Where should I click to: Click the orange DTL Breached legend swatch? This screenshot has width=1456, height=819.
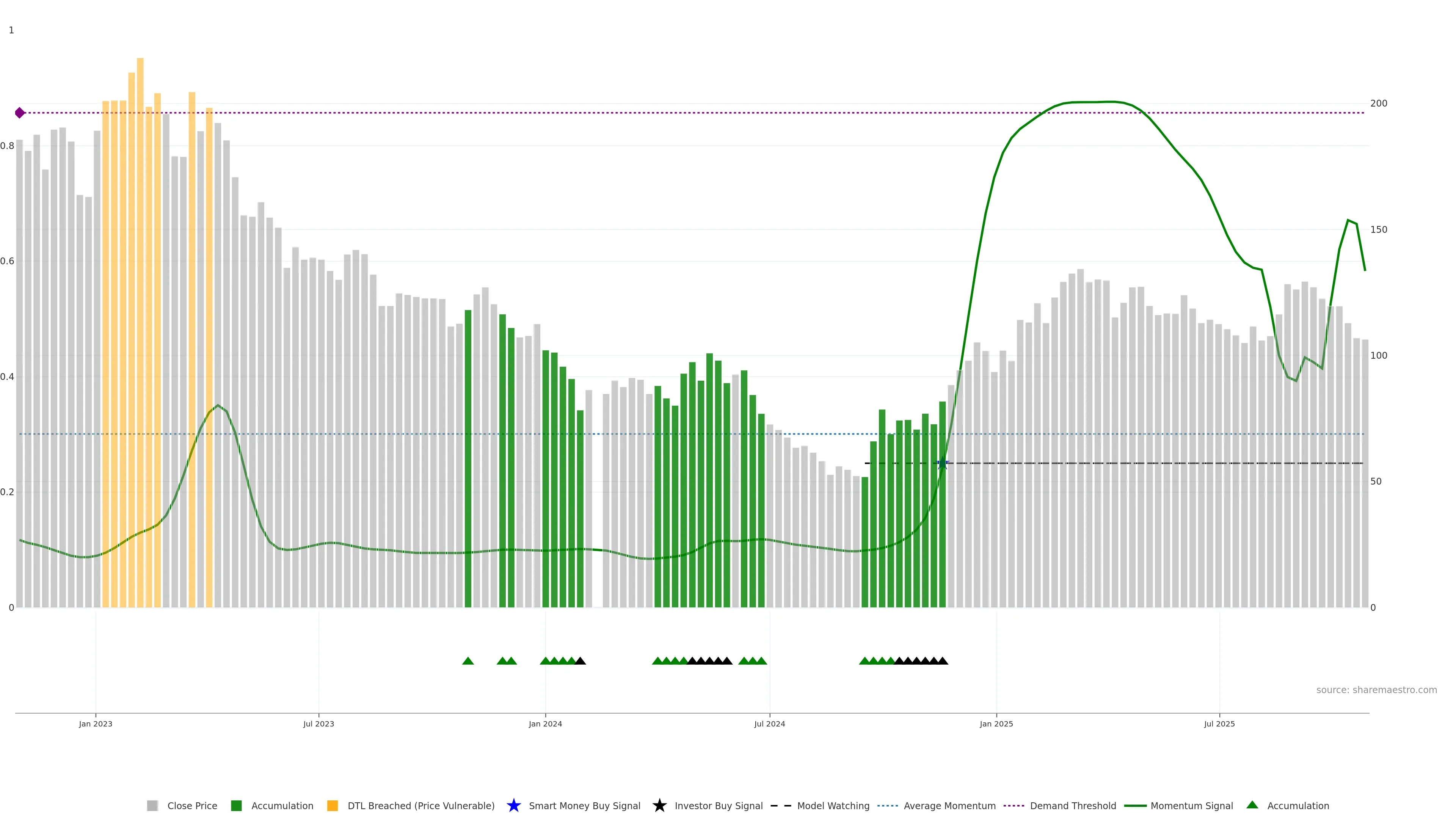click(333, 805)
